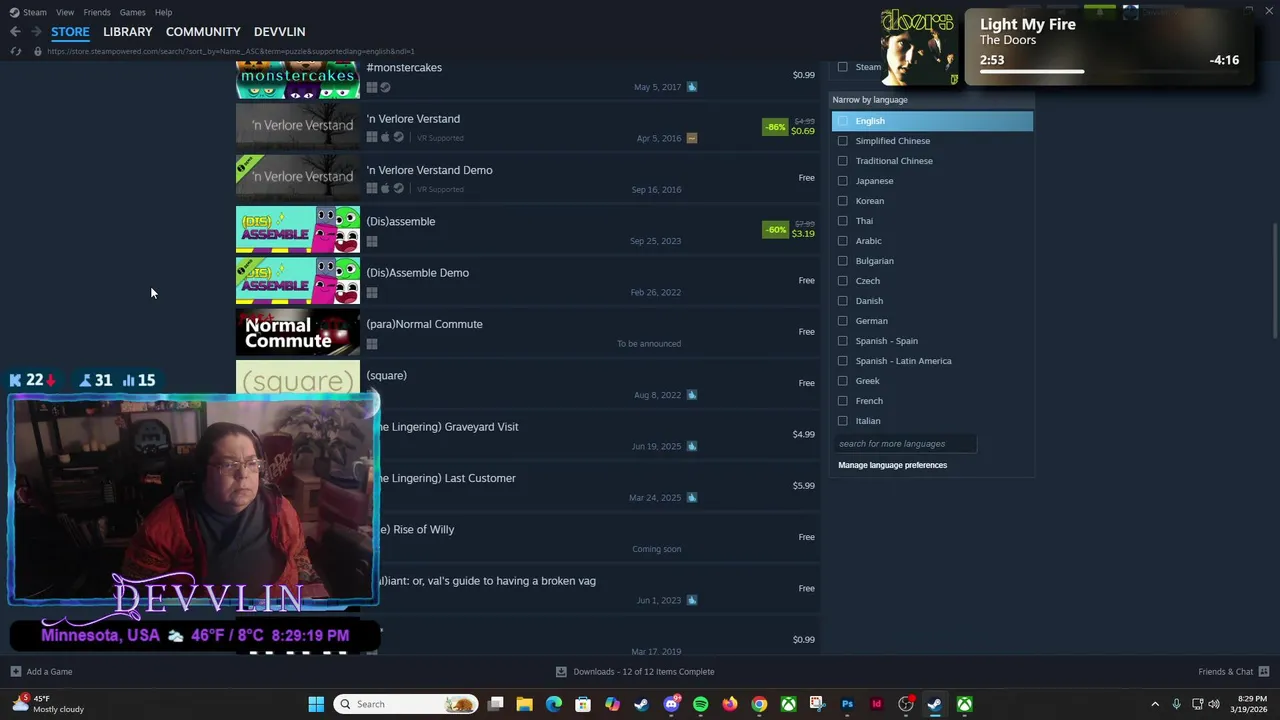Open the Games menu
This screenshot has height=720, width=1280.
[x=132, y=12]
